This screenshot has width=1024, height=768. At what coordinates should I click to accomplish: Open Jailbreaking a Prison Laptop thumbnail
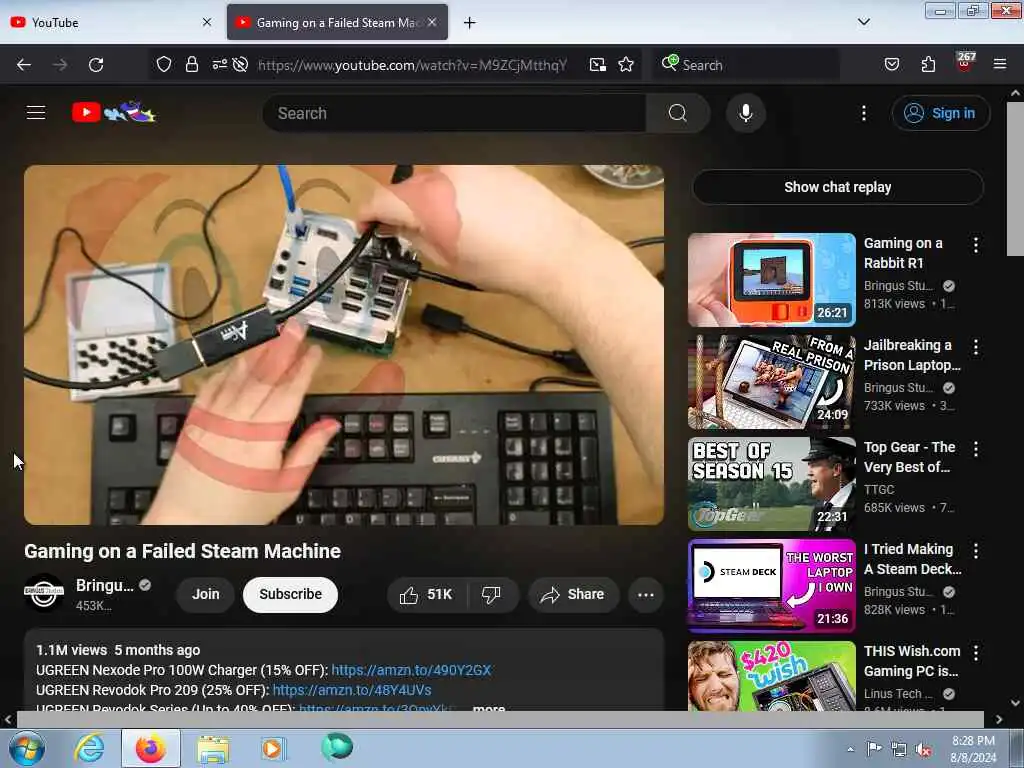(771, 381)
